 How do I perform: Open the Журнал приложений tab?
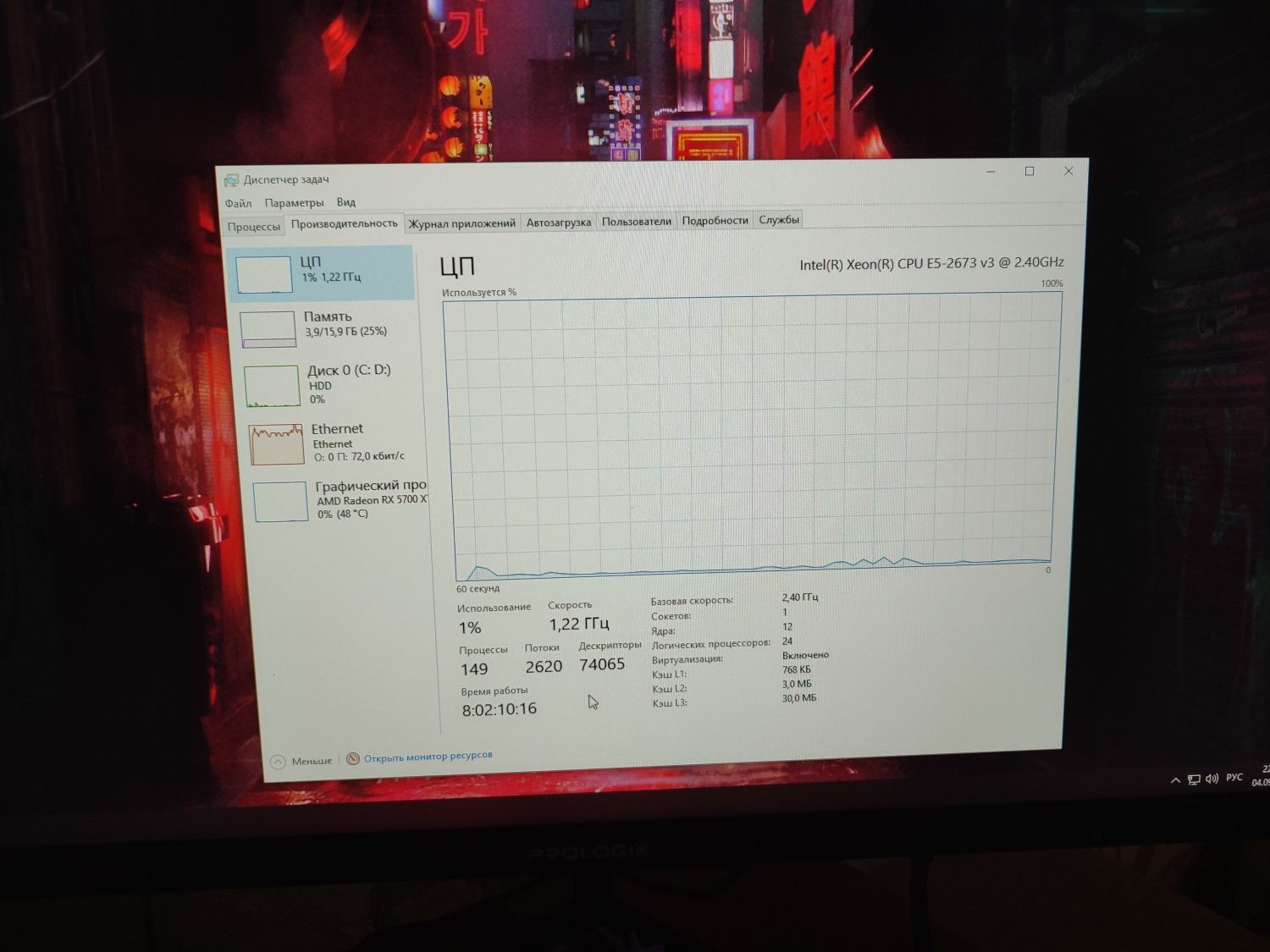461,223
